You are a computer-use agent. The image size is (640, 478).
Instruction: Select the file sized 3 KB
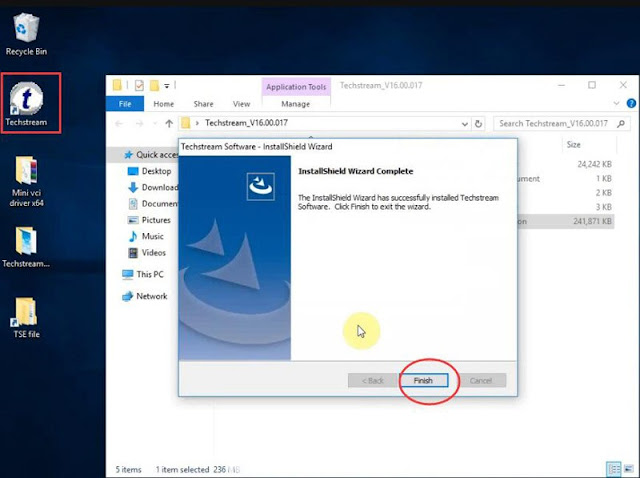[x=603, y=207]
